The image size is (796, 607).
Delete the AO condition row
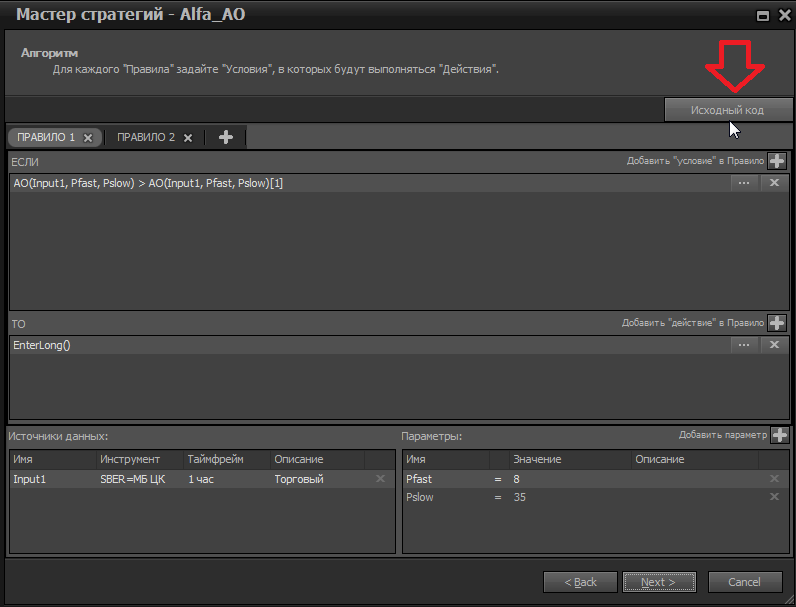[x=774, y=183]
